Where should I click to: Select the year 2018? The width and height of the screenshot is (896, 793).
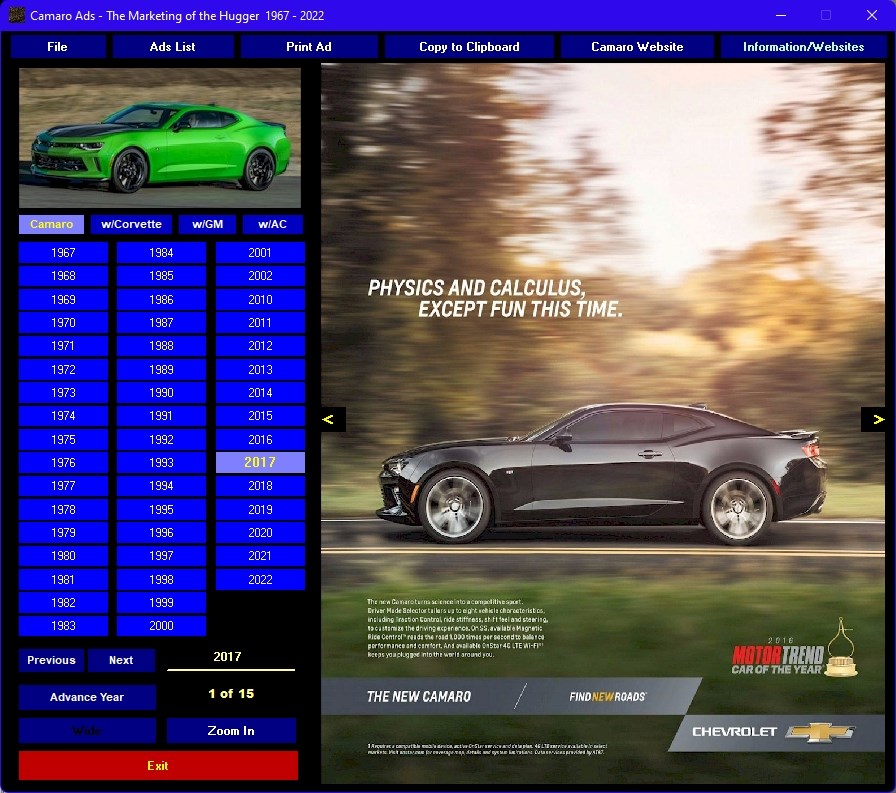coord(260,486)
